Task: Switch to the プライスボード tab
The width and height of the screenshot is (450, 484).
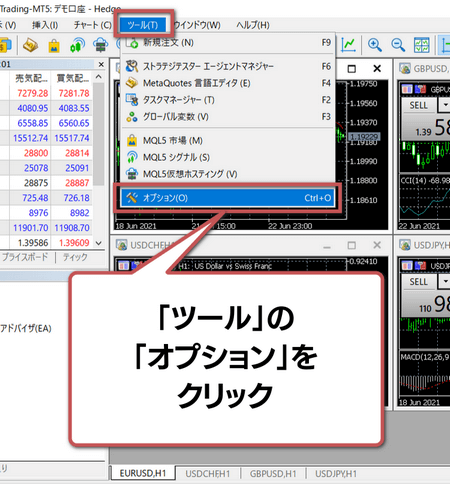Action: [x=25, y=257]
